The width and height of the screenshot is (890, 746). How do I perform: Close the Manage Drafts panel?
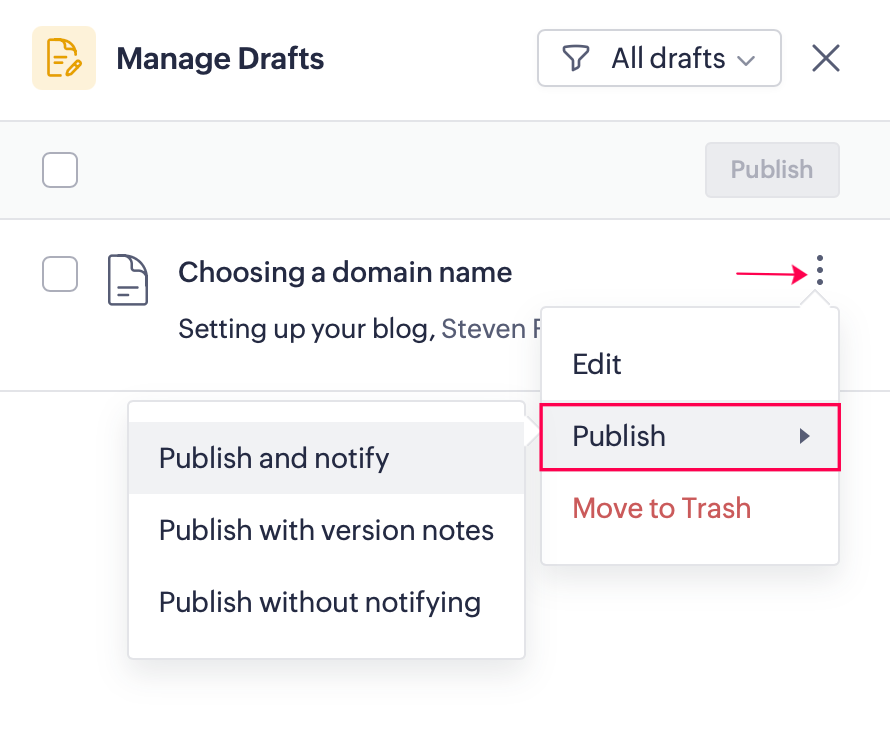point(825,59)
